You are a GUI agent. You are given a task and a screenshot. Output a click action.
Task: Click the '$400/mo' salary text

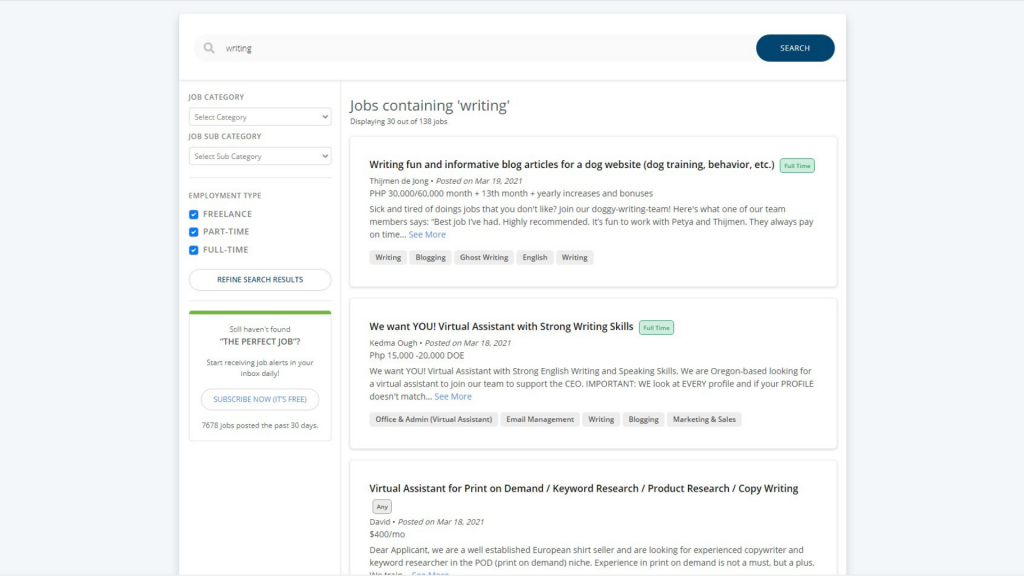click(387, 534)
